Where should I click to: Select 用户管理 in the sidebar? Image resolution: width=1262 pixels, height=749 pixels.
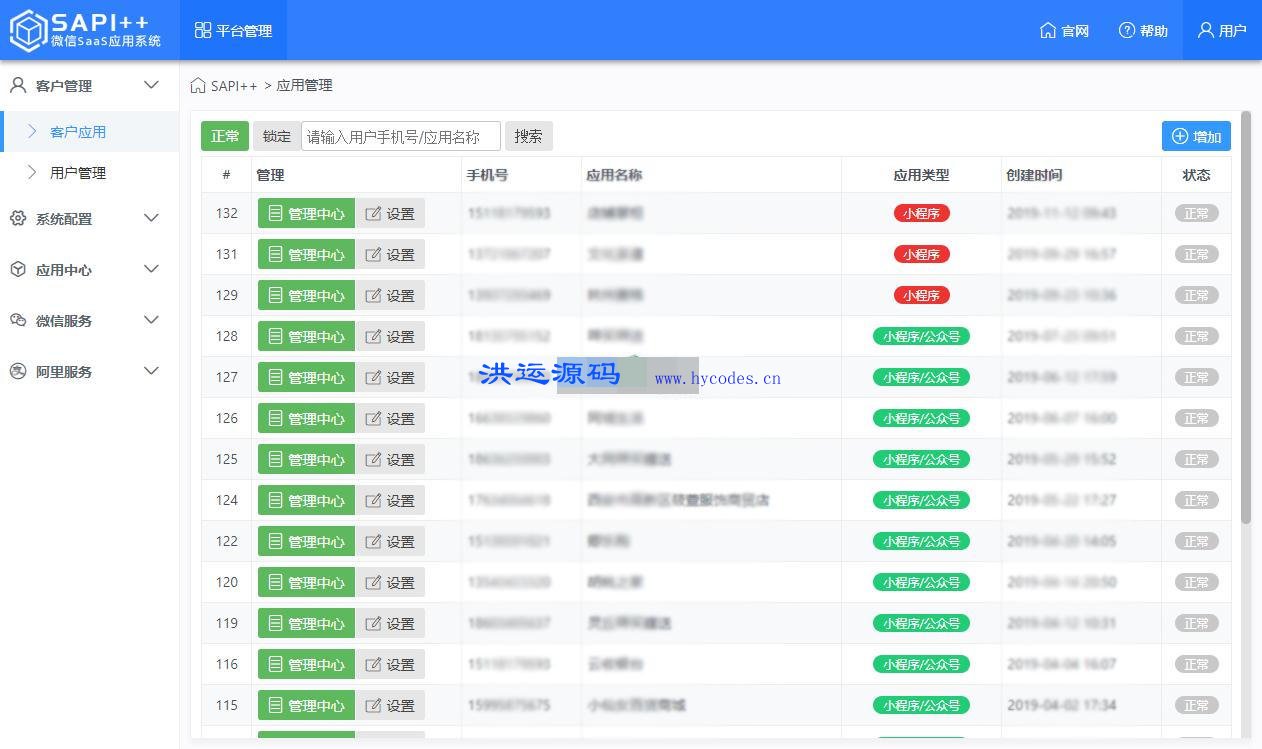point(89,172)
